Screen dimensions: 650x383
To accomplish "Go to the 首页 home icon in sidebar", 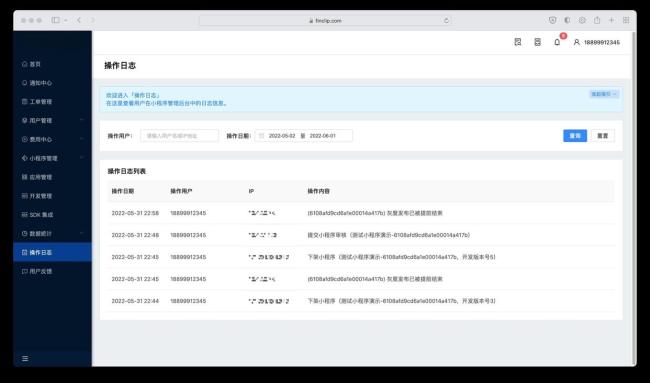I will (24, 64).
